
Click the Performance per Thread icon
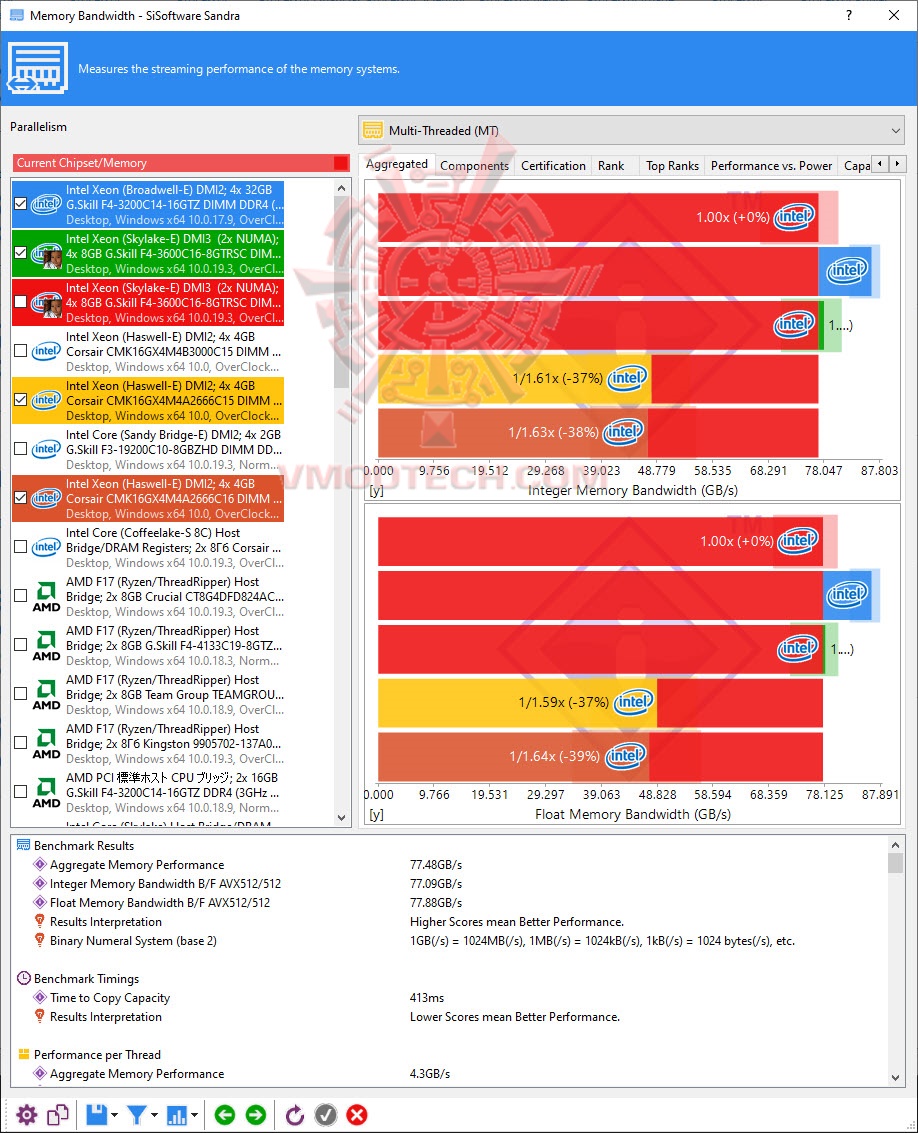(23, 1054)
